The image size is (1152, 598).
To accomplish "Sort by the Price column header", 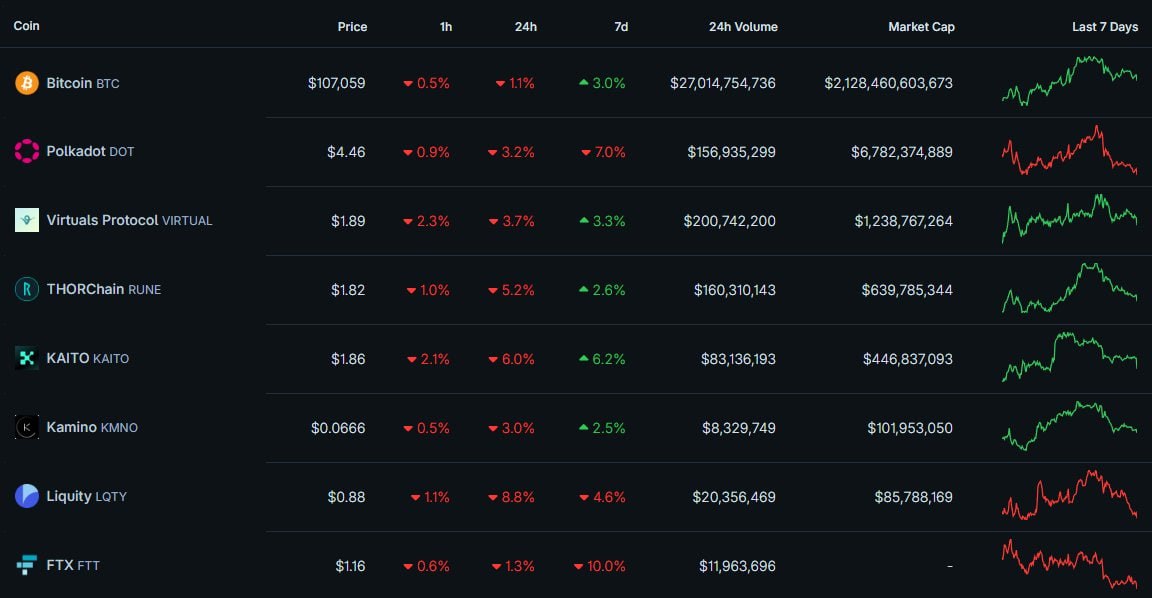I will tap(352, 26).
